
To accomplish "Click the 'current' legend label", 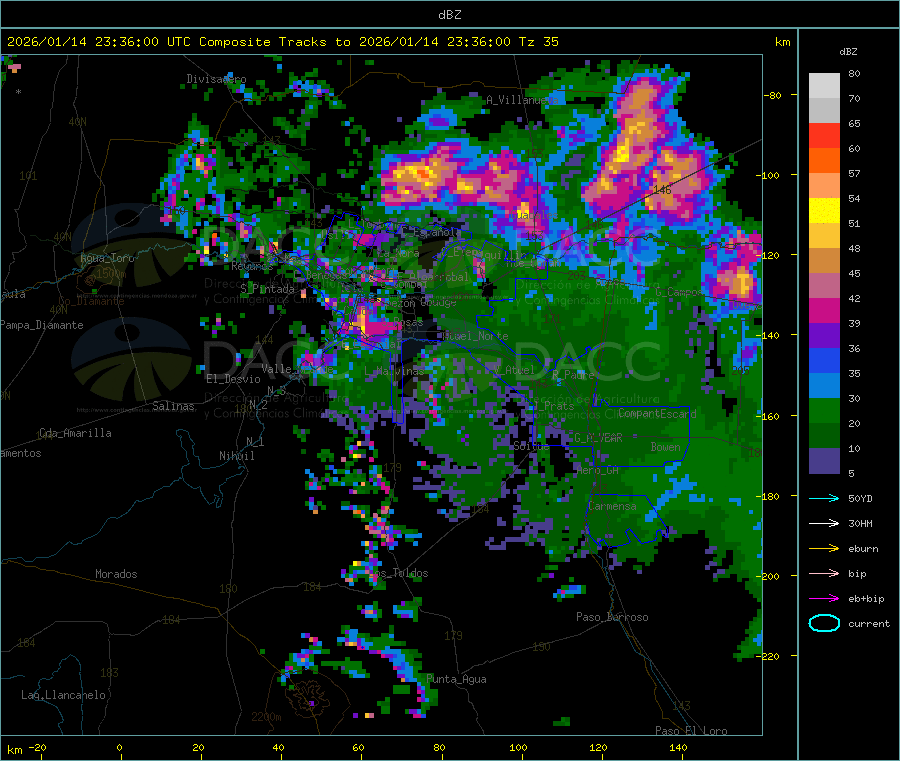I will (x=869, y=624).
